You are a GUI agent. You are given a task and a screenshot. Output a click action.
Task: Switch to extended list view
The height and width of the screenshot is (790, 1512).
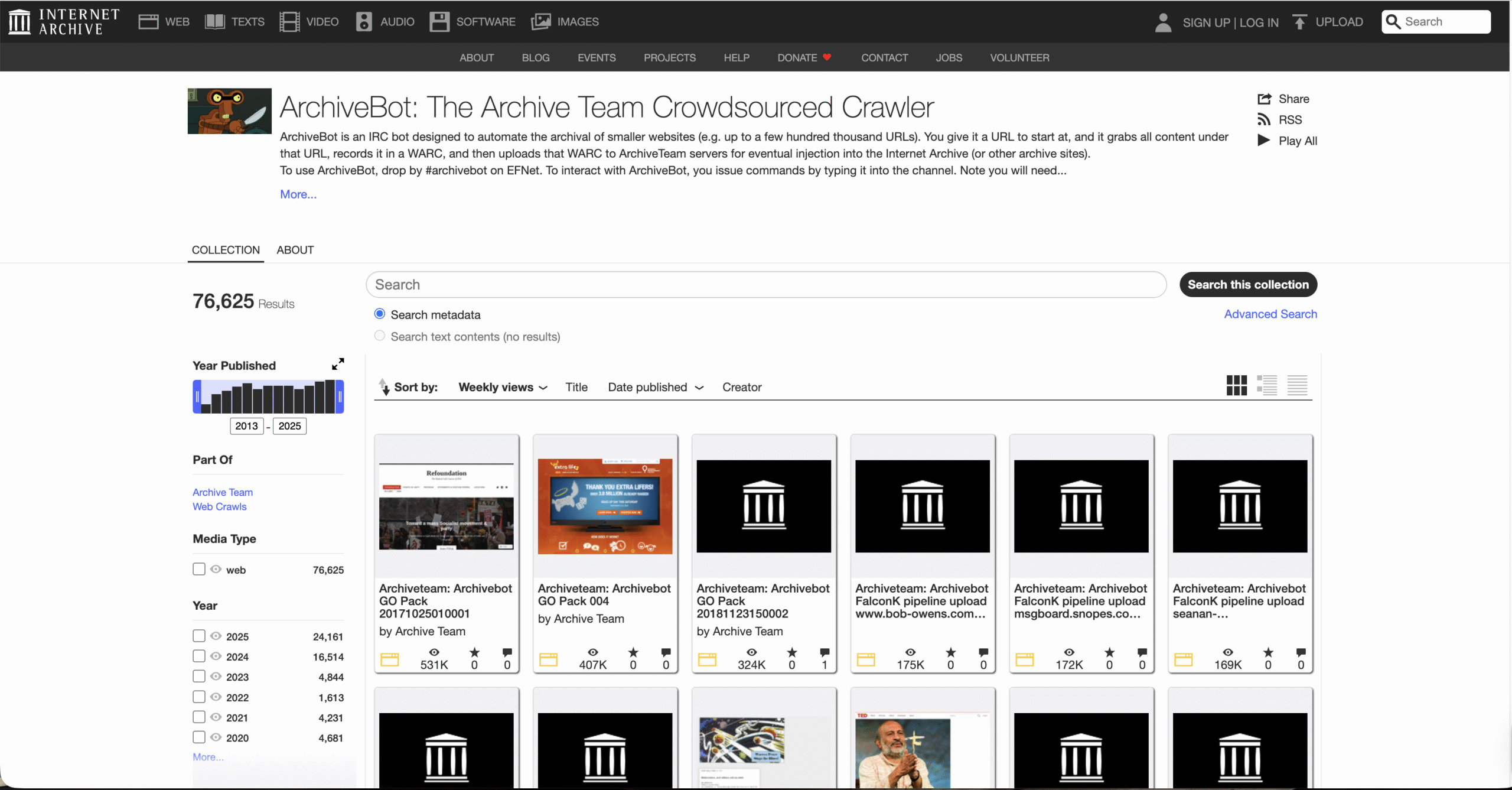click(x=1267, y=385)
